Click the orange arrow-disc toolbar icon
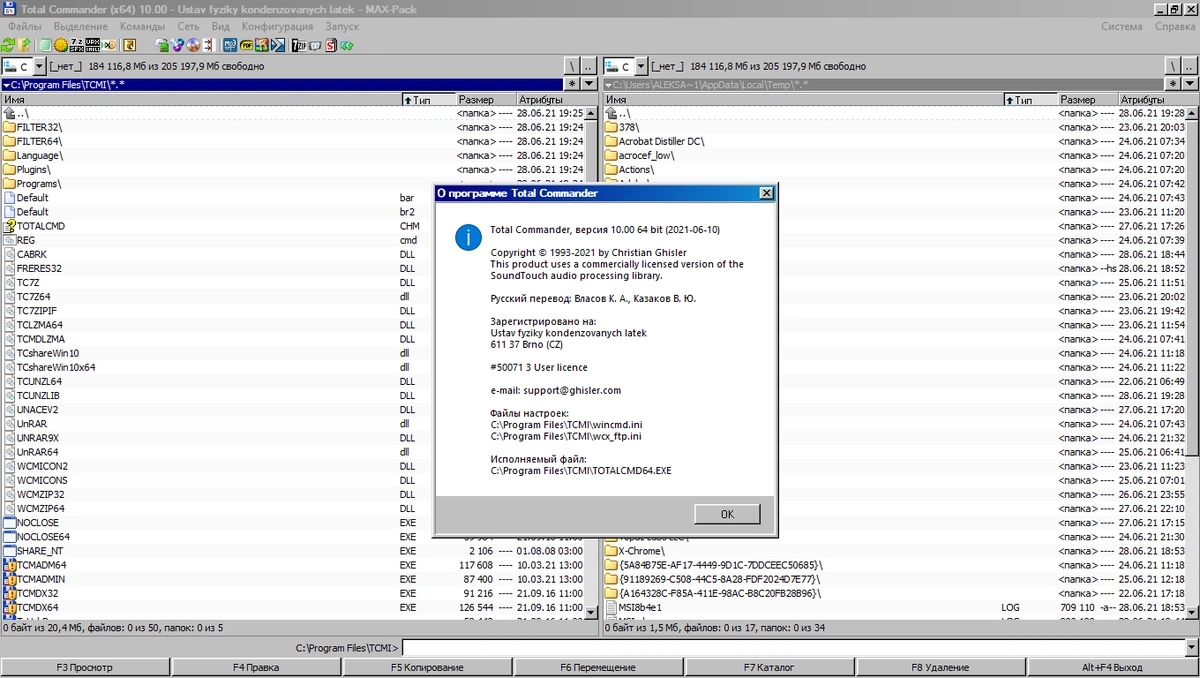1200x678 pixels. click(x=109, y=45)
